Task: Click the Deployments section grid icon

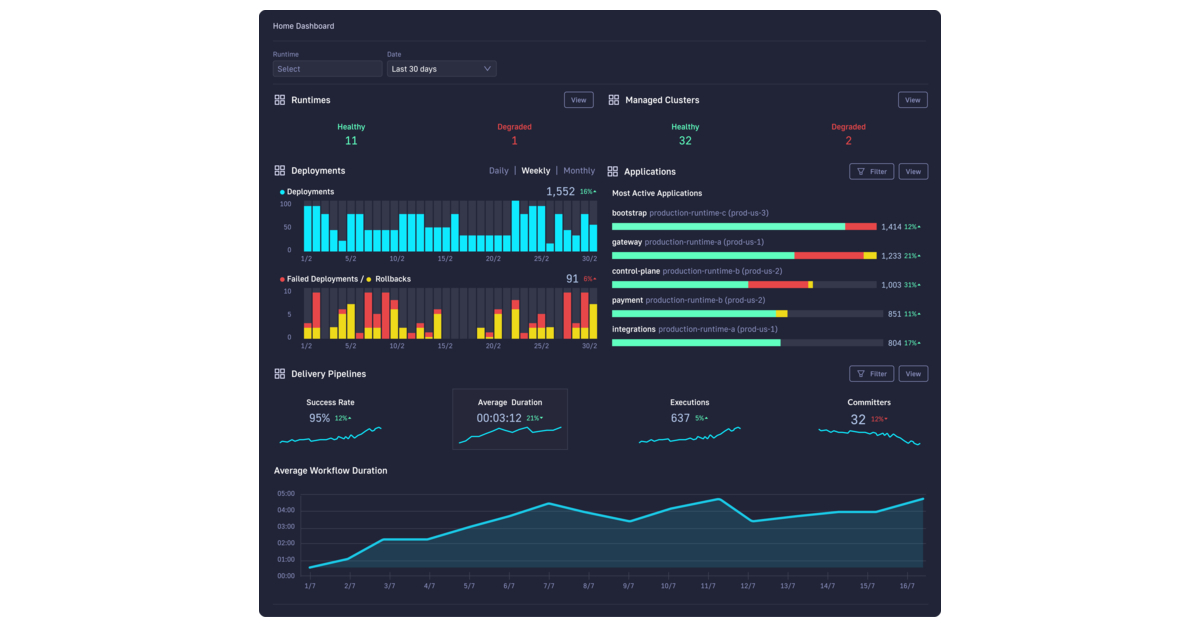Action: (280, 171)
